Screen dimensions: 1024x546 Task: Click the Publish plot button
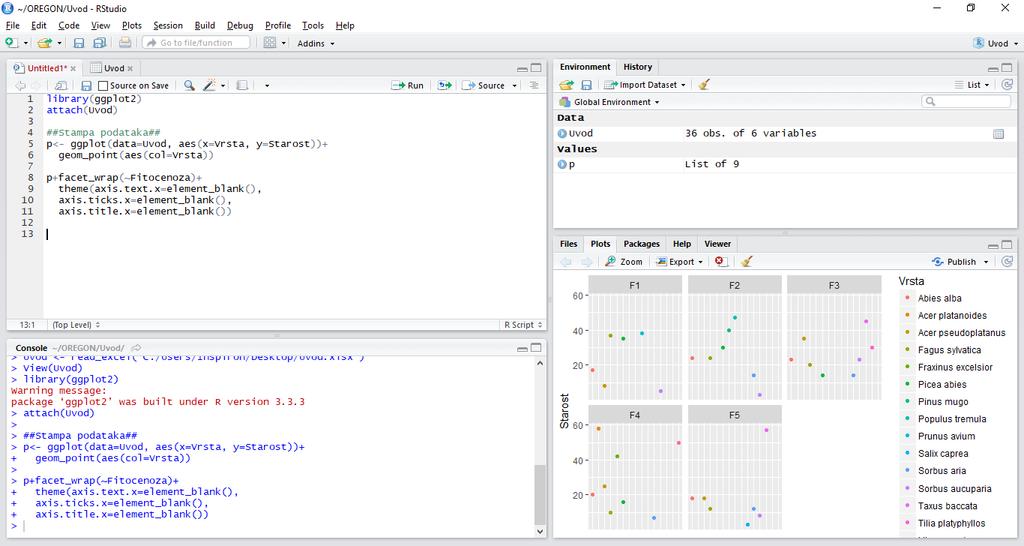954,262
